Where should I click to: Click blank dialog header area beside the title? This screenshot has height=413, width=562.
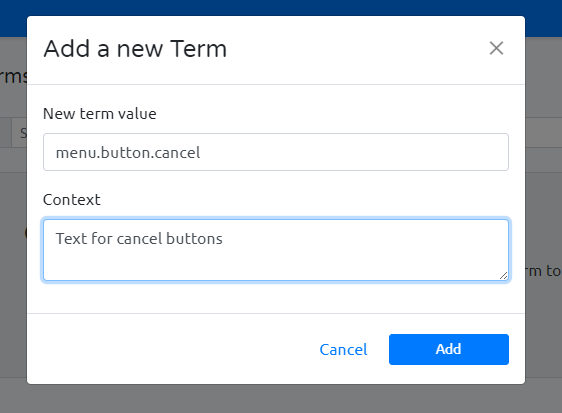[x=358, y=48]
